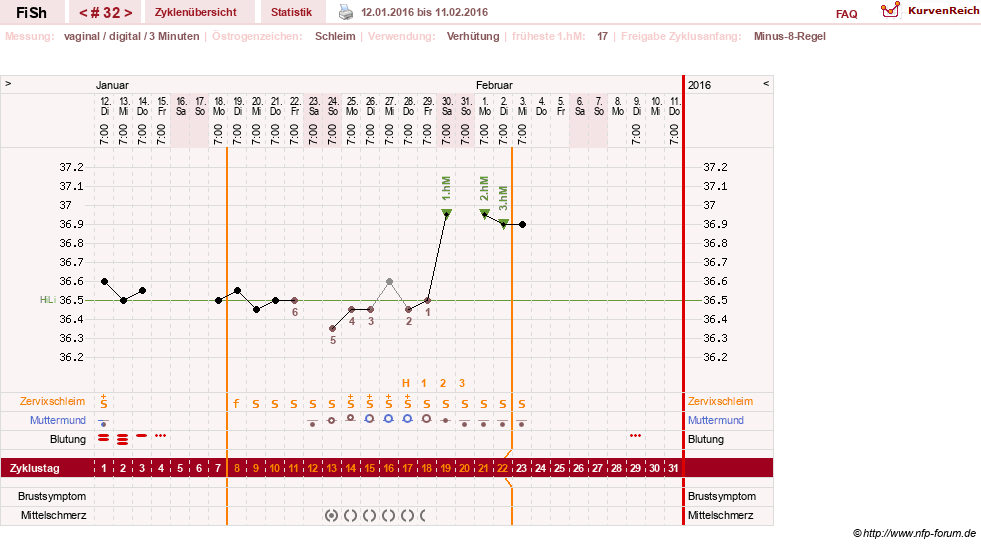981x545 pixels.
Task: Click Muttermund circle on cycle day 18
Action: click(426, 419)
